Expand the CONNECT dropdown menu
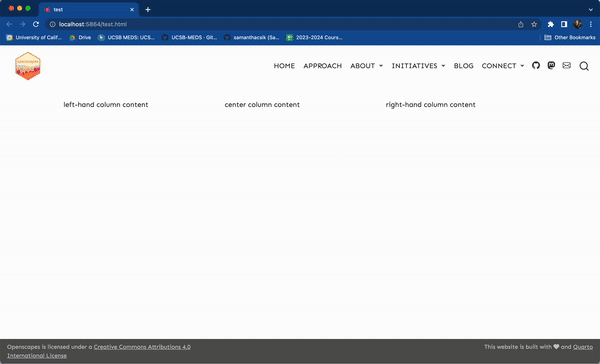Viewport: 600px width, 364px height. pyautogui.click(x=503, y=66)
